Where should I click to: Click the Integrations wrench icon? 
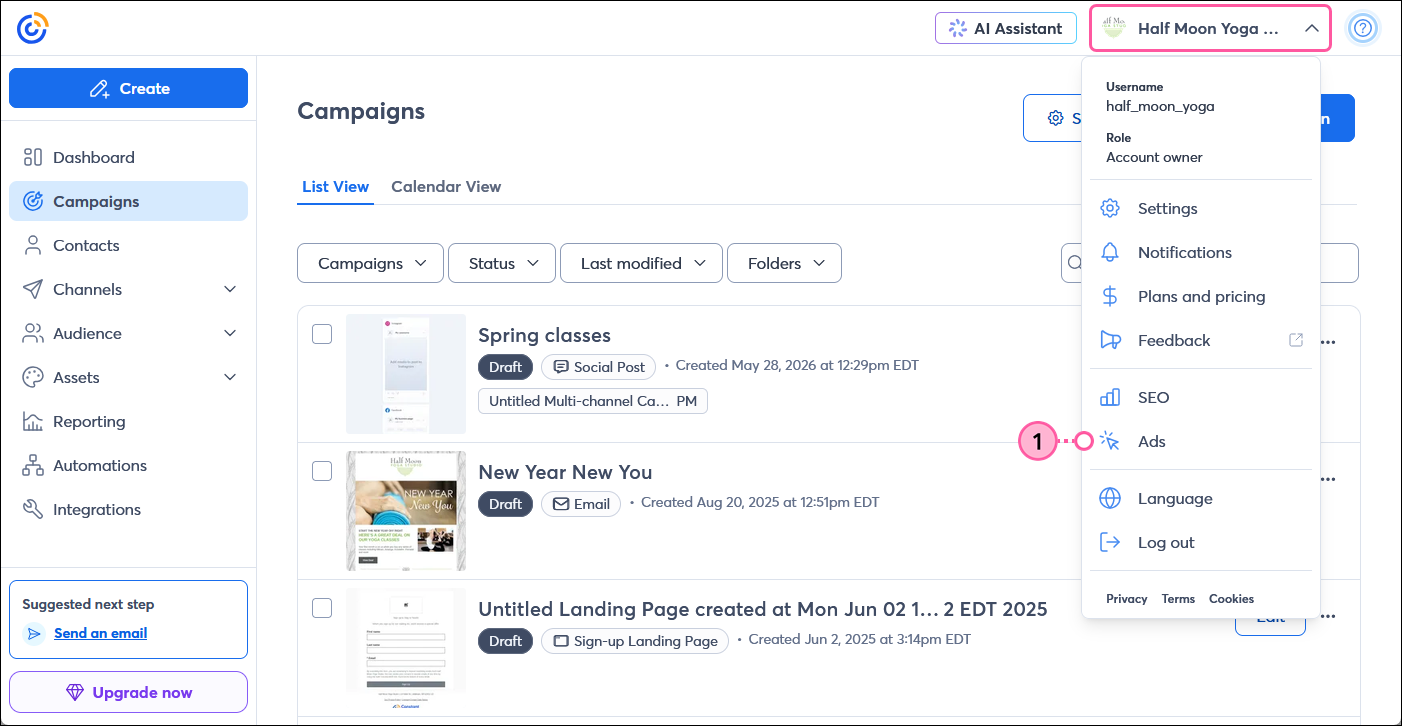33,509
